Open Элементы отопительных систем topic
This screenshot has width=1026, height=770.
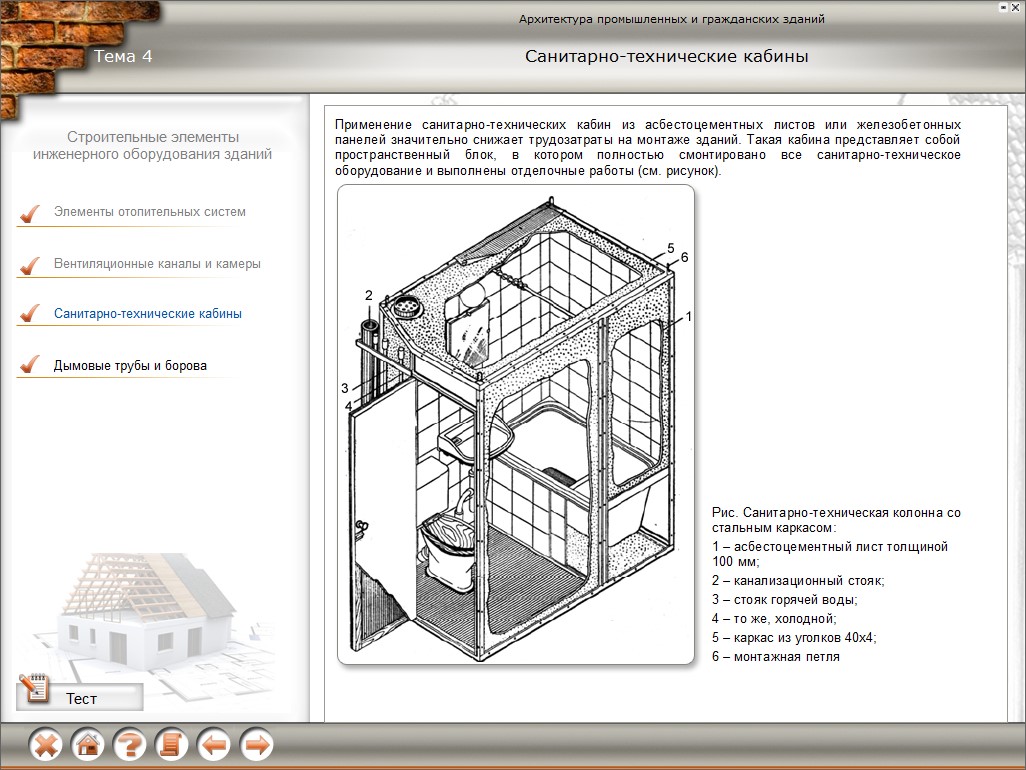[149, 212]
